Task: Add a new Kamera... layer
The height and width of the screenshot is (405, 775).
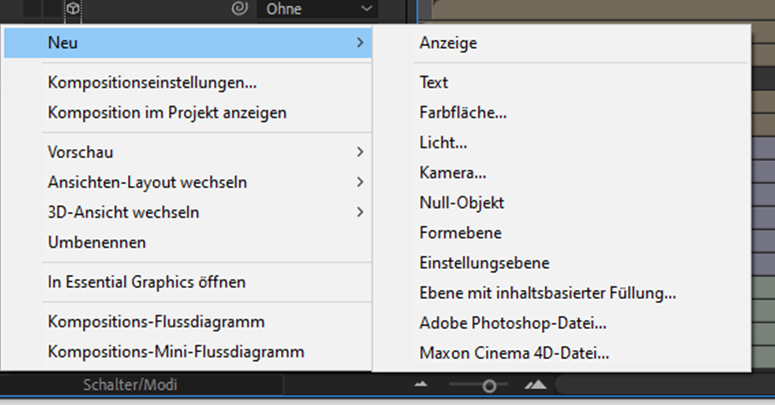Action: tap(453, 173)
